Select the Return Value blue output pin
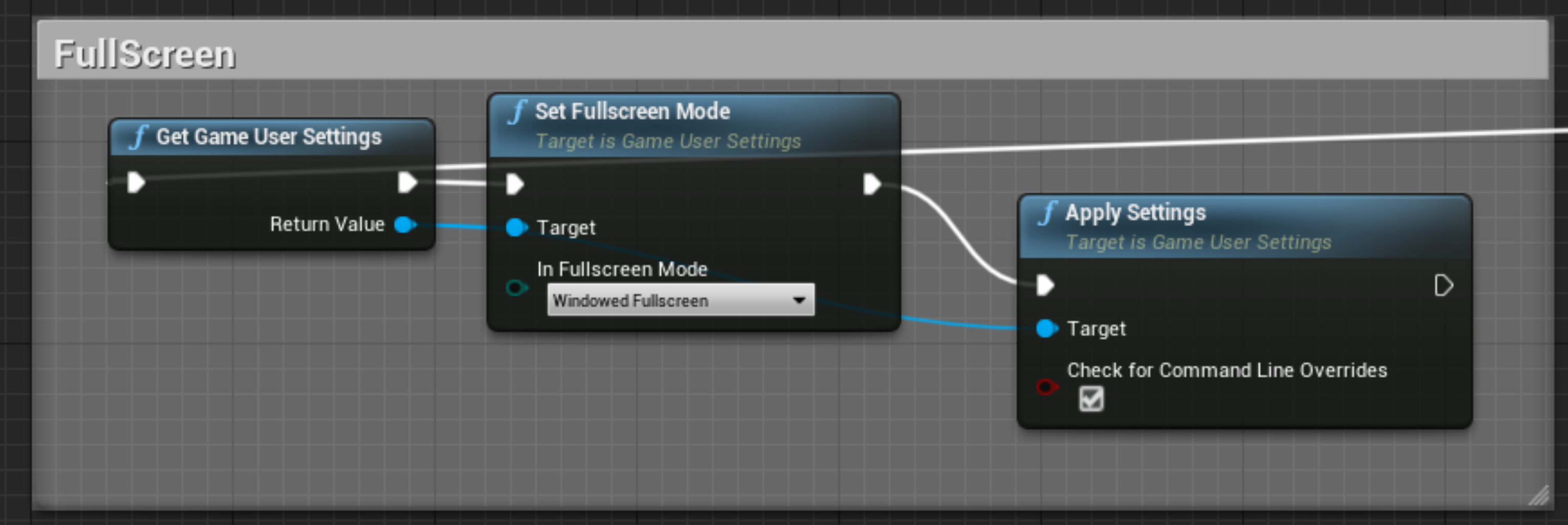Viewport: 1568px width, 525px height. (405, 225)
